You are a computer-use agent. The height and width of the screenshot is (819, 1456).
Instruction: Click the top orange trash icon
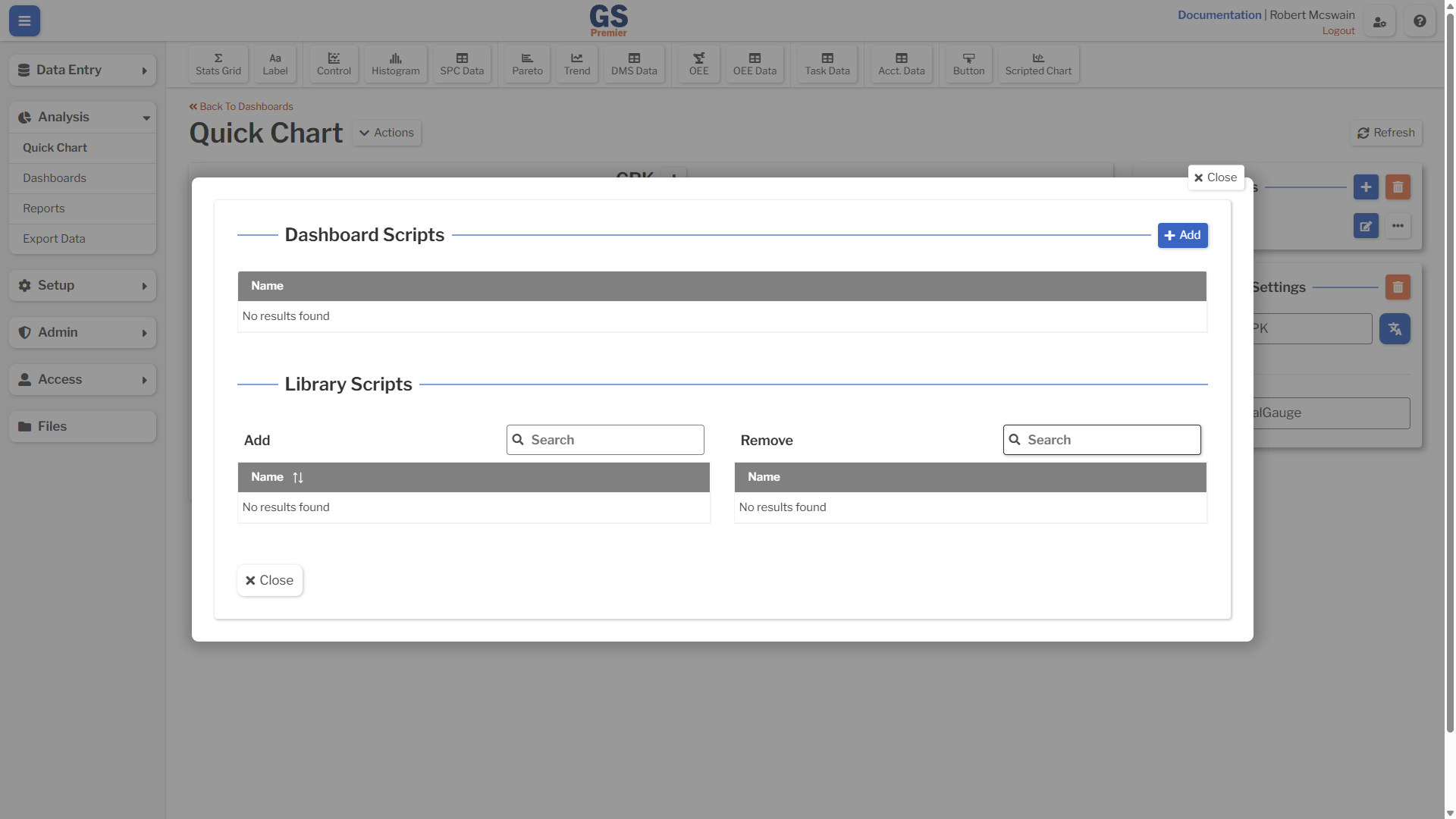click(1398, 187)
